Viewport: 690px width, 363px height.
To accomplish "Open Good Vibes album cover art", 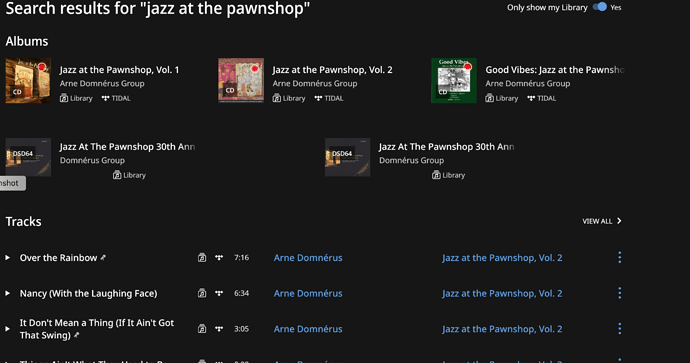I will (x=454, y=81).
